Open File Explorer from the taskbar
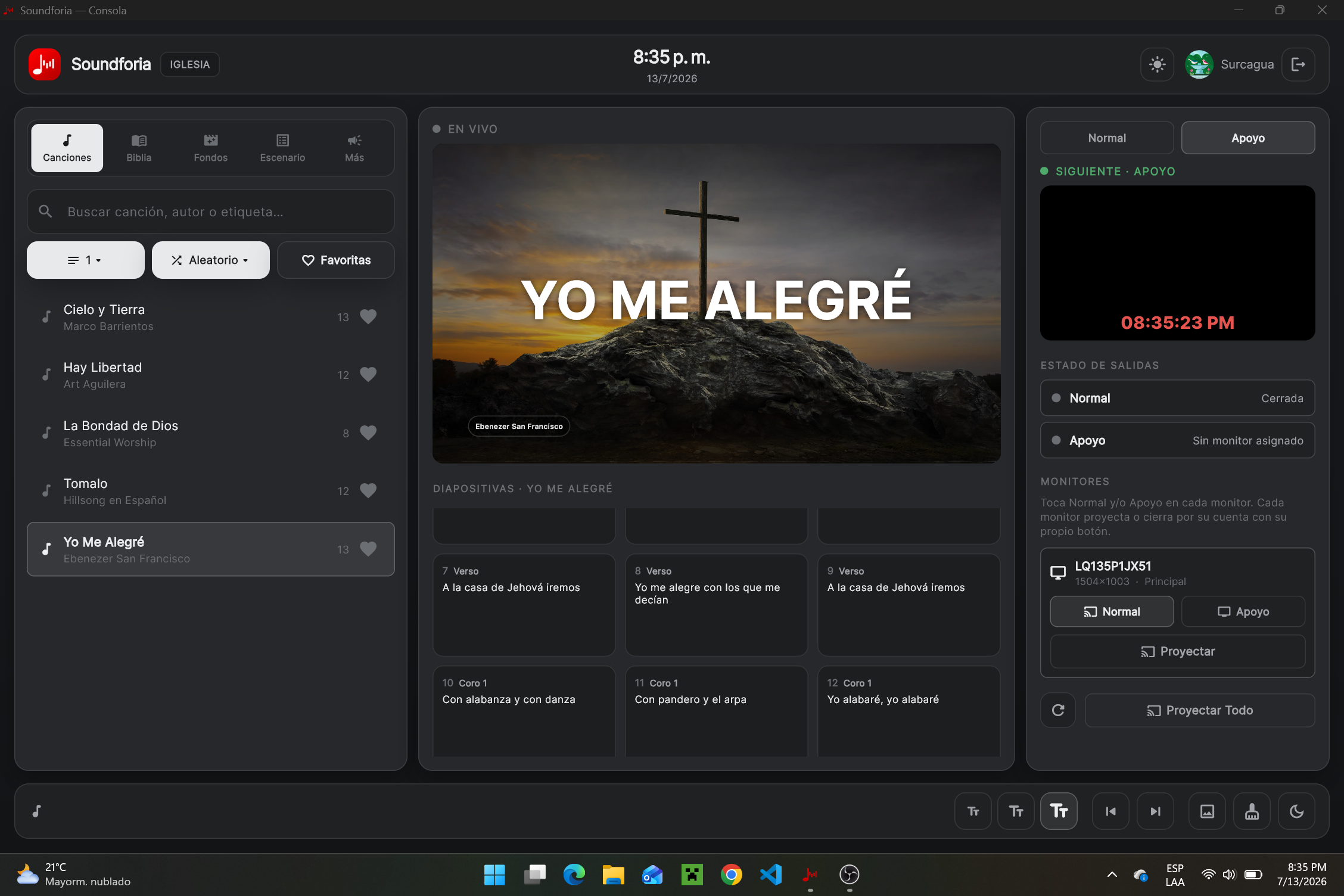Viewport: 1344px width, 896px height. pos(613,875)
